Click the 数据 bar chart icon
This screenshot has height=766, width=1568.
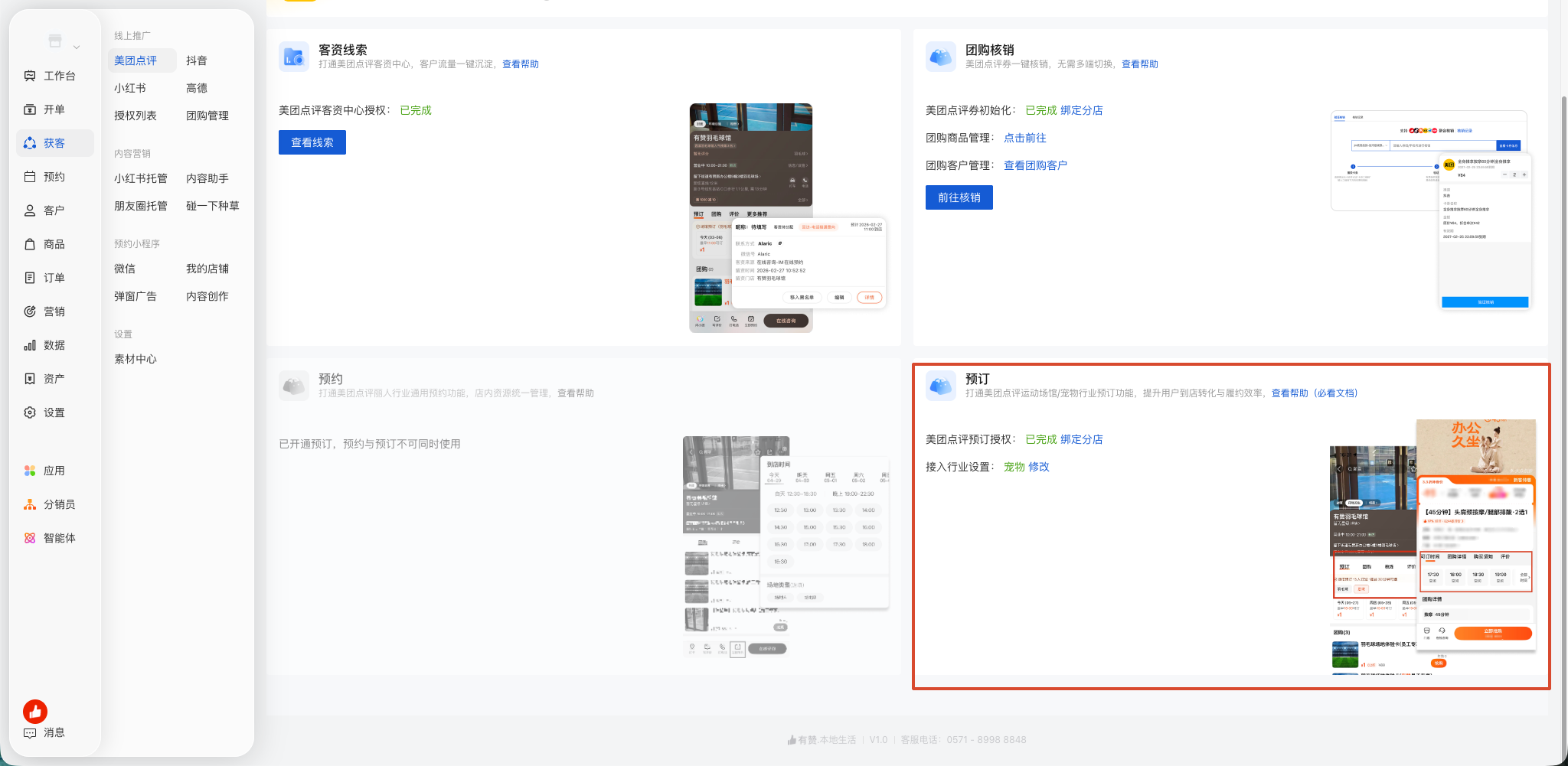click(x=30, y=345)
